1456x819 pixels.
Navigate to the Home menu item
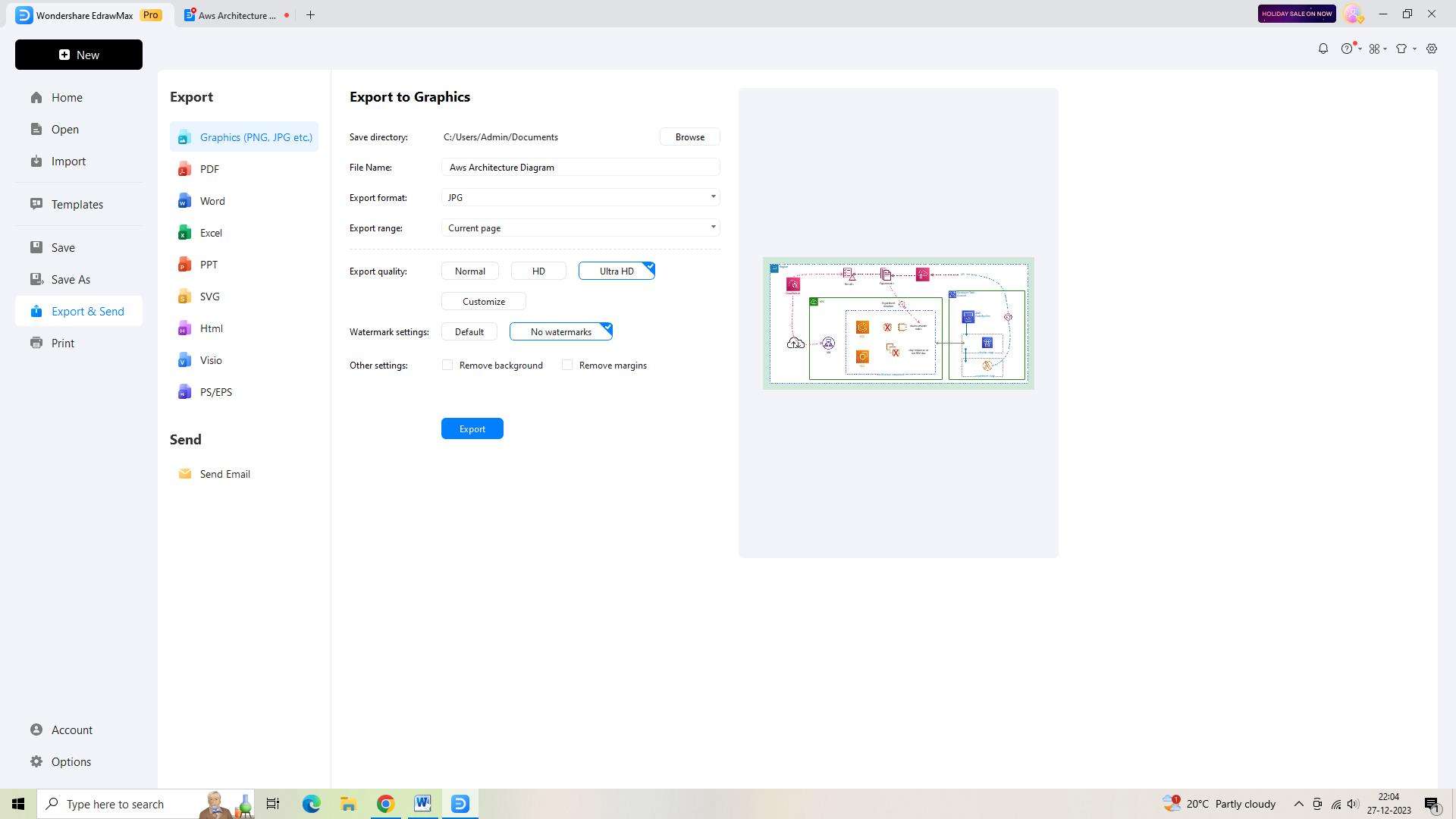pyautogui.click(x=67, y=97)
